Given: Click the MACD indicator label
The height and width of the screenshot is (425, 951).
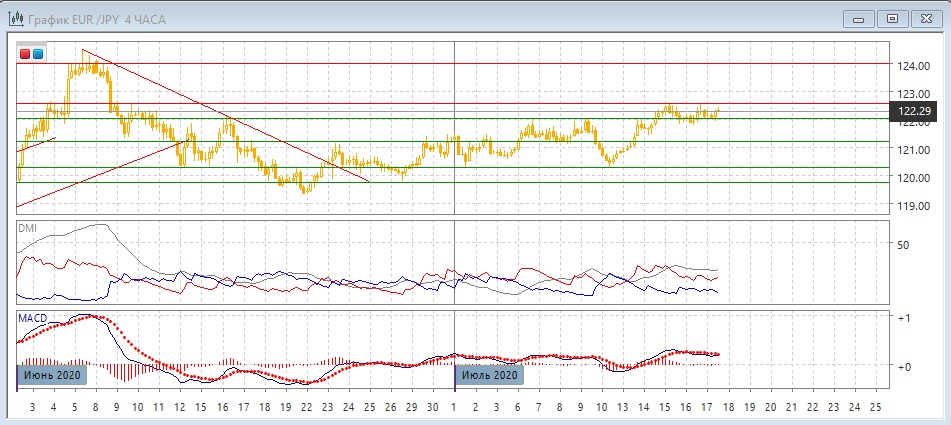Looking at the screenshot, I should point(33,318).
